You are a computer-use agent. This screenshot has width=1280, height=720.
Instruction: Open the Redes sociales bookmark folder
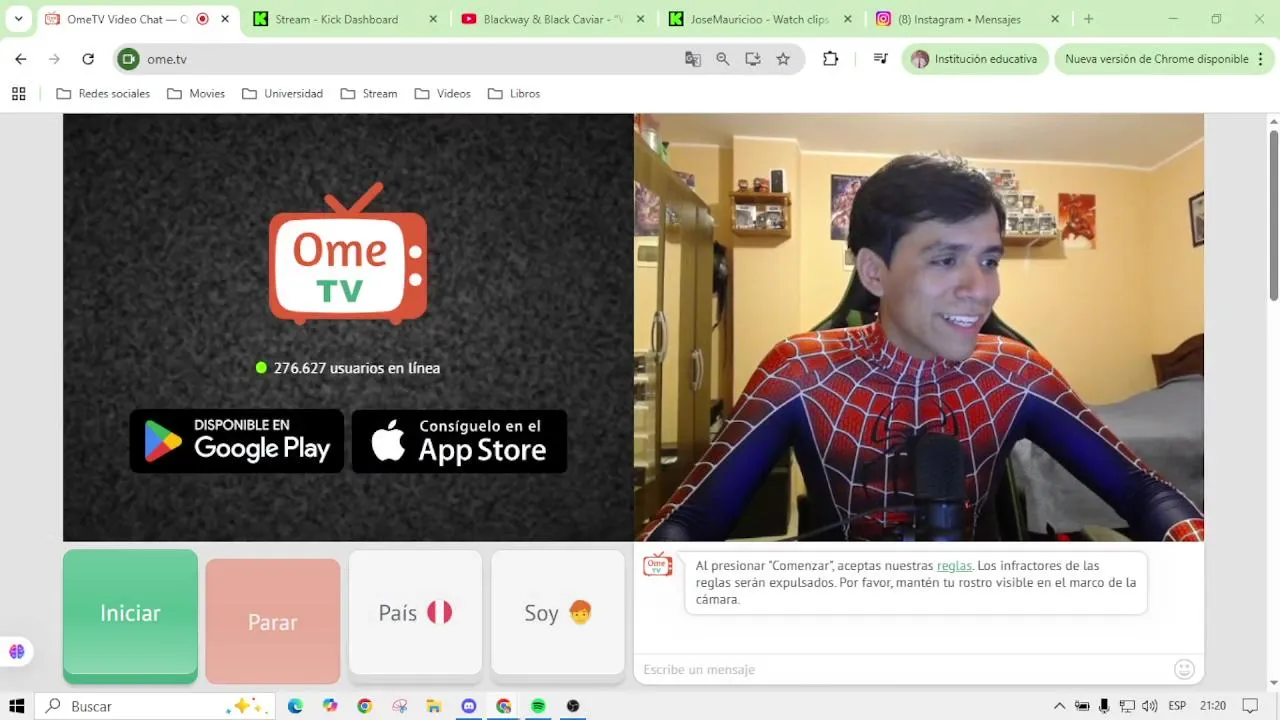pyautogui.click(x=103, y=94)
